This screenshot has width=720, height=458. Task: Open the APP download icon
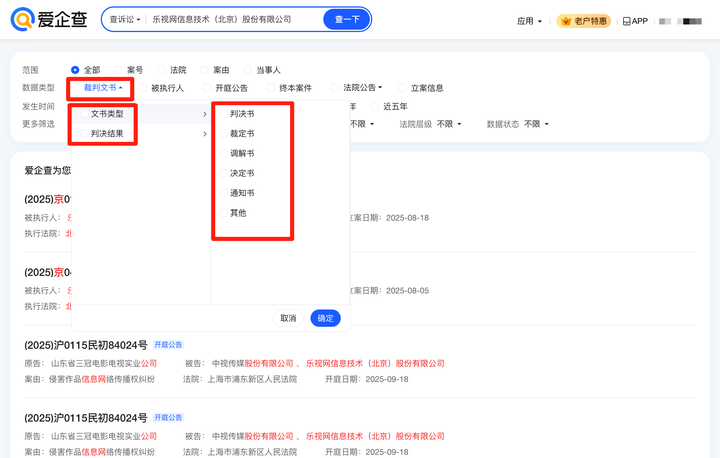tap(635, 21)
